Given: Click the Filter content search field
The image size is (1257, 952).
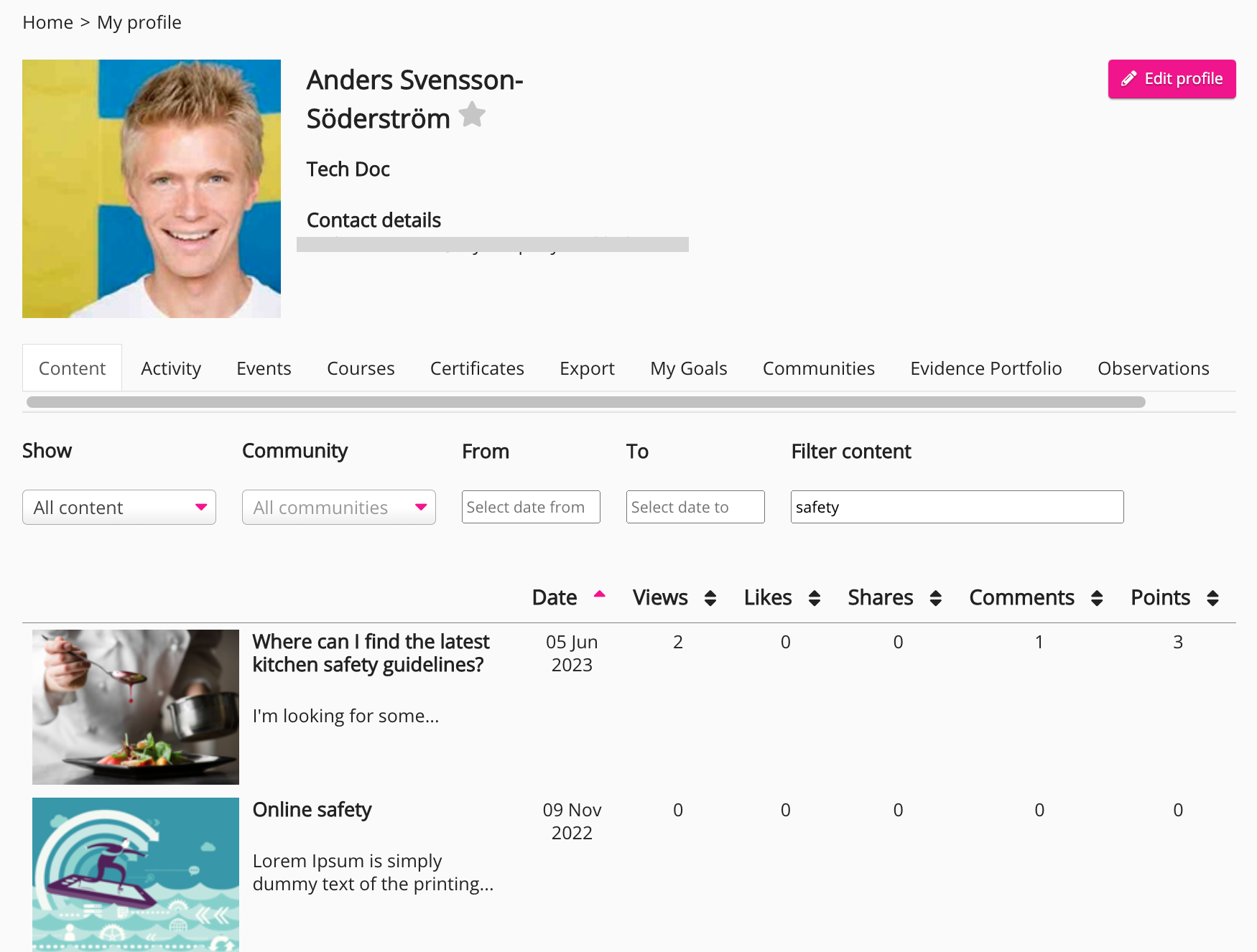Looking at the screenshot, I should [x=957, y=507].
